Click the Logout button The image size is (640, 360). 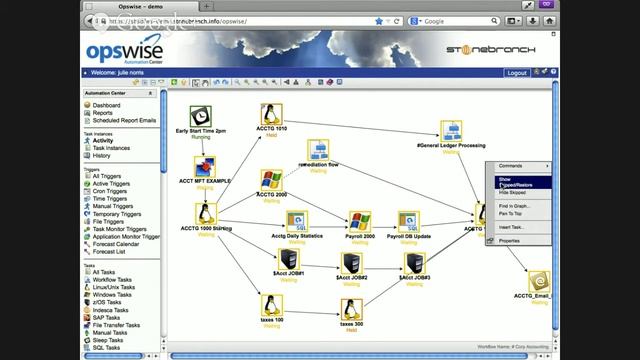[x=517, y=73]
